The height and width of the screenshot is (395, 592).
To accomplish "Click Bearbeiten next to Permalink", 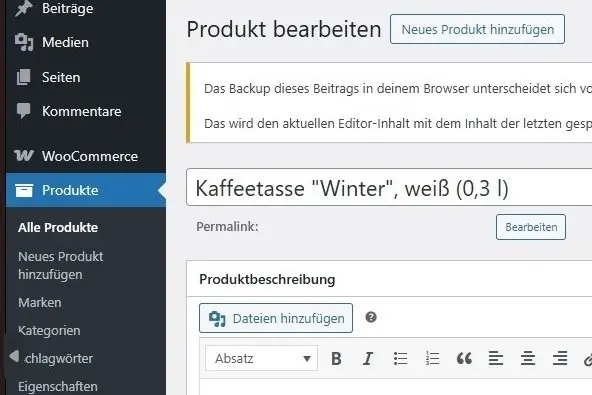I will [531, 227].
